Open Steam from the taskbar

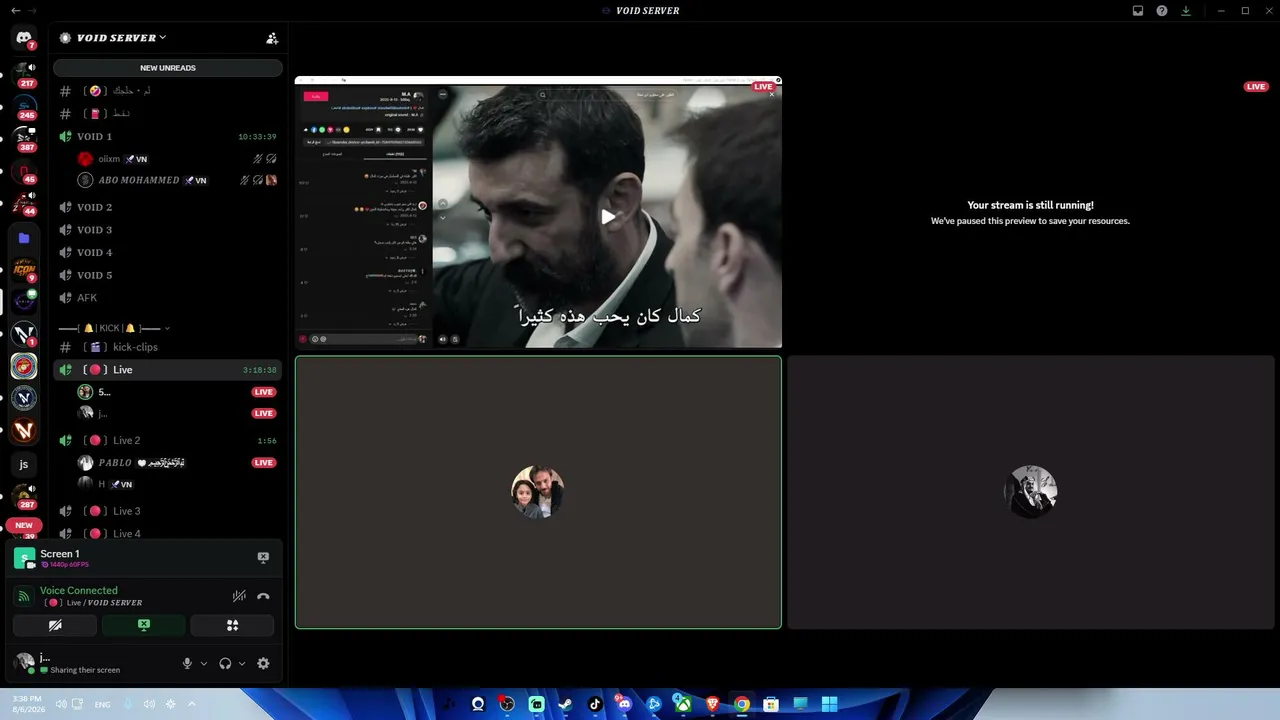click(x=566, y=704)
